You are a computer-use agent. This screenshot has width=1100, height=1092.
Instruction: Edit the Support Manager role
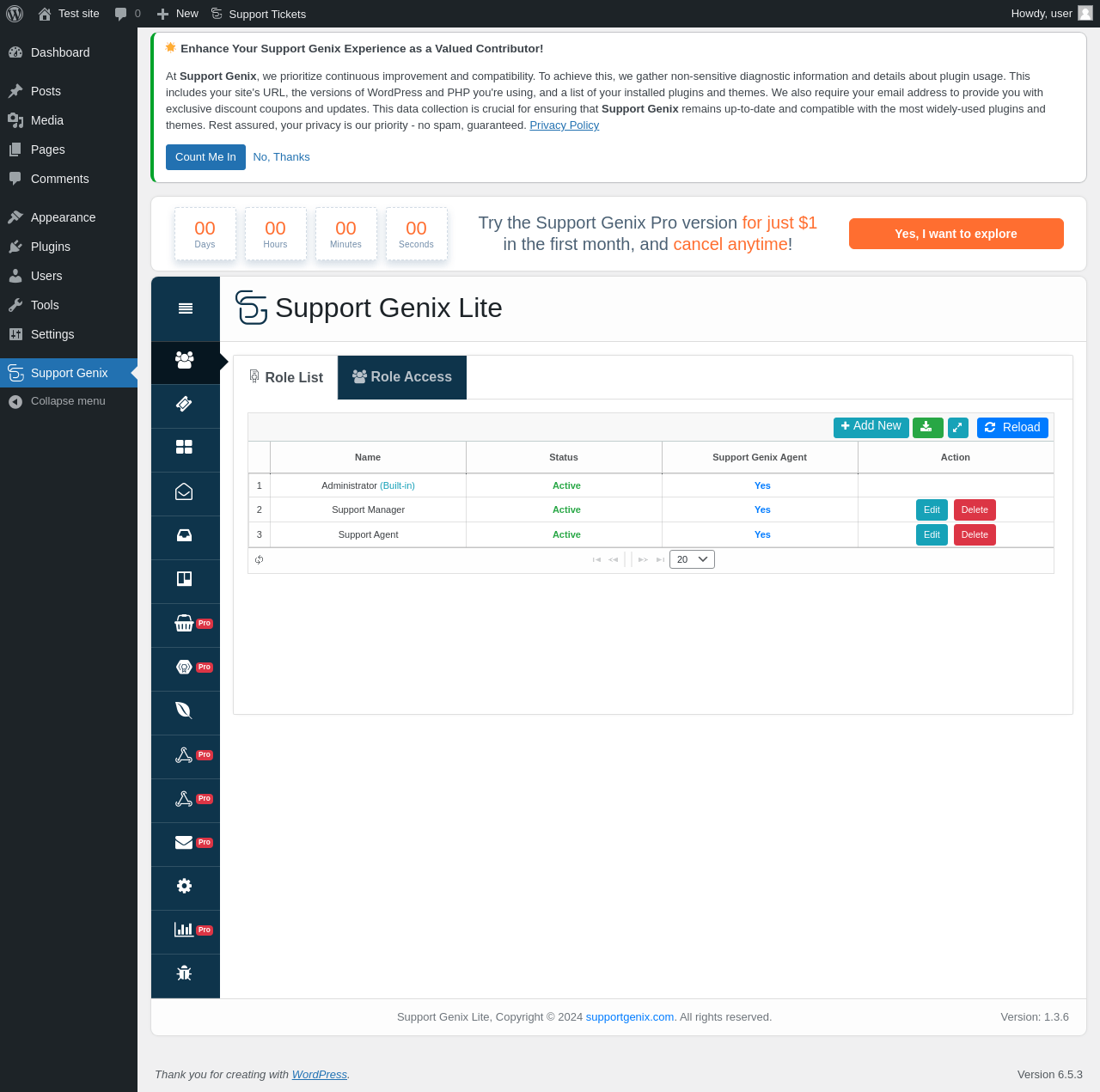point(932,510)
